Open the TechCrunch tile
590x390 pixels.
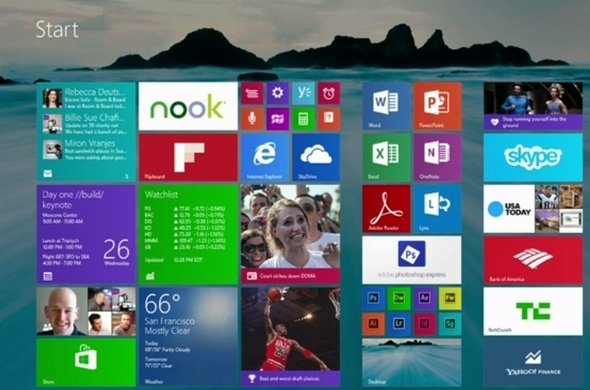tap(533, 311)
